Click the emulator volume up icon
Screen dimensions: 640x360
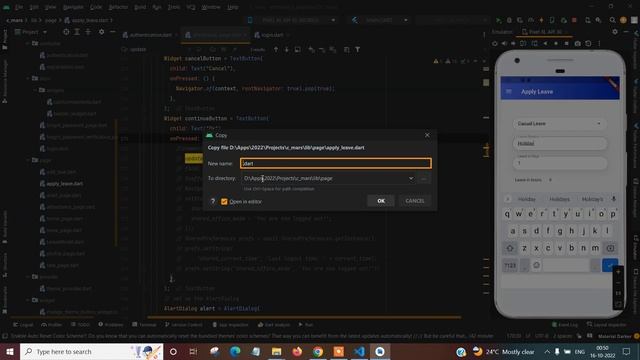[504, 44]
